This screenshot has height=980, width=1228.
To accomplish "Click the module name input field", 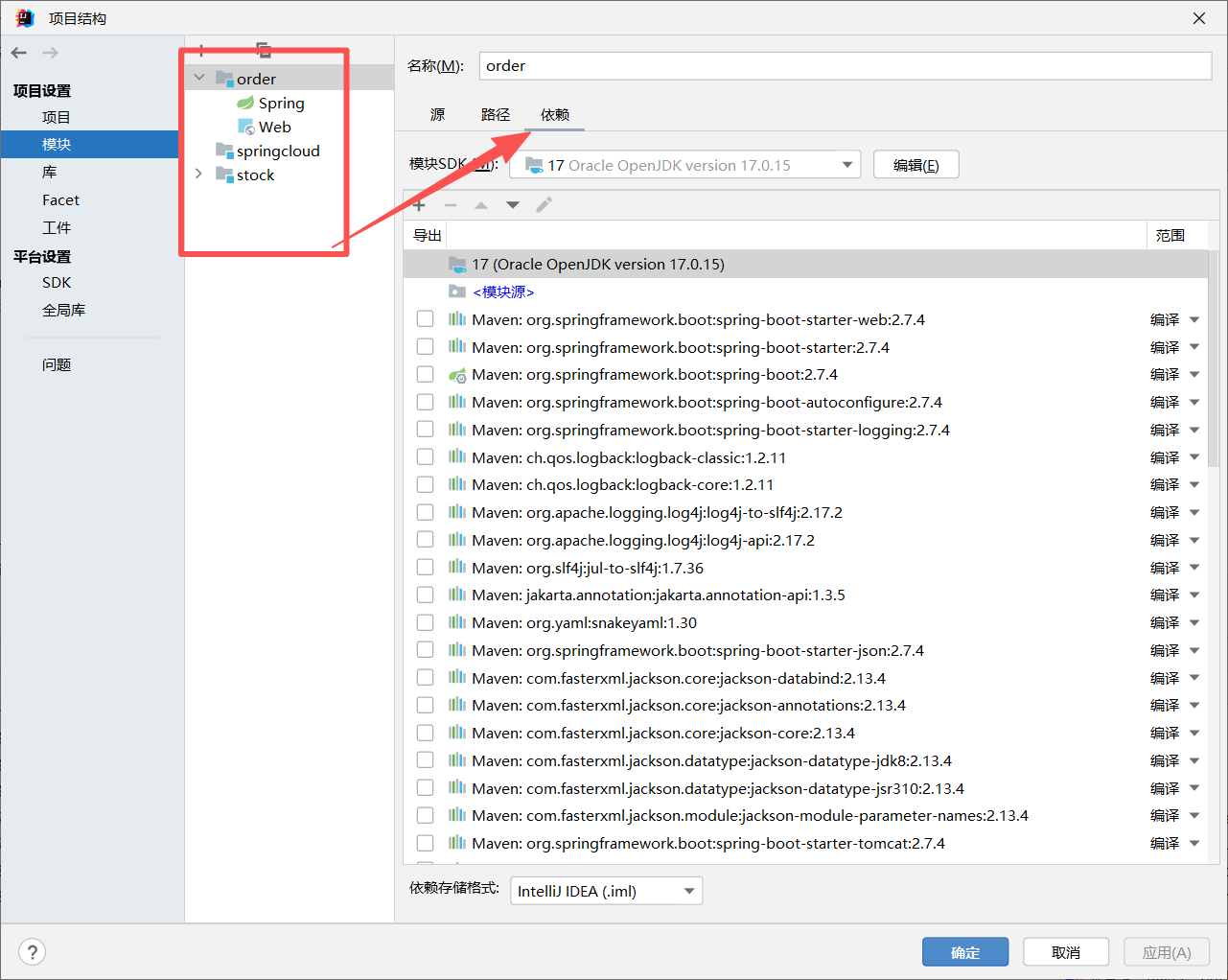I will click(x=846, y=65).
